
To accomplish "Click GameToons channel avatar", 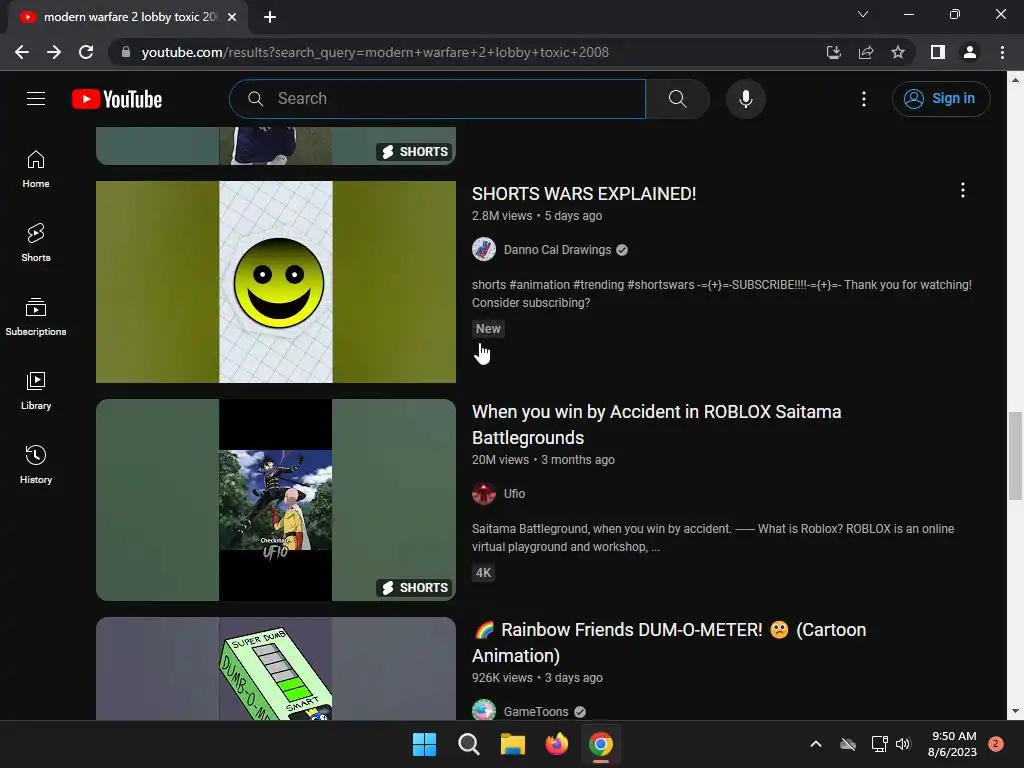I will pos(484,711).
